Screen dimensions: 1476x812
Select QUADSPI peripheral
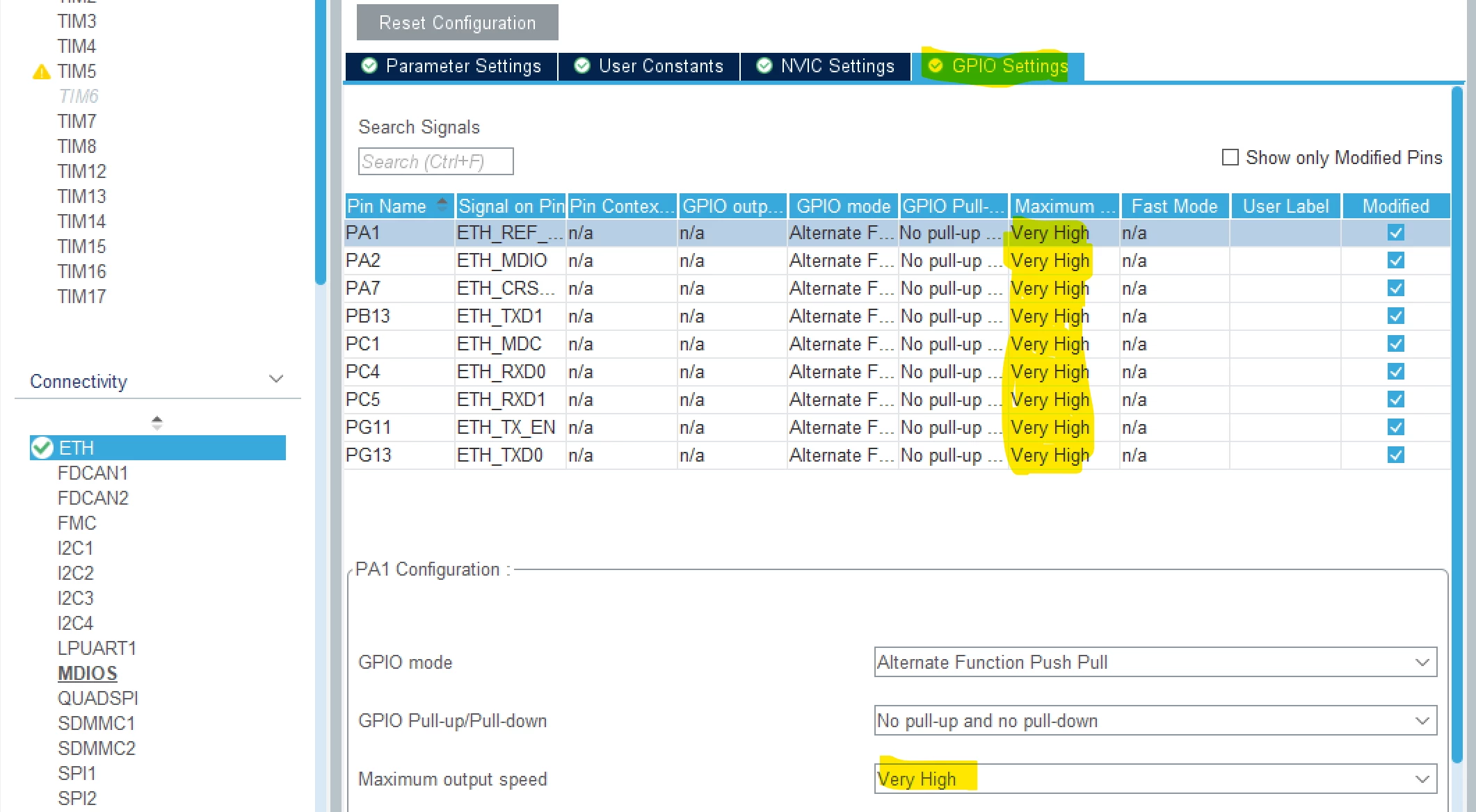coord(98,698)
